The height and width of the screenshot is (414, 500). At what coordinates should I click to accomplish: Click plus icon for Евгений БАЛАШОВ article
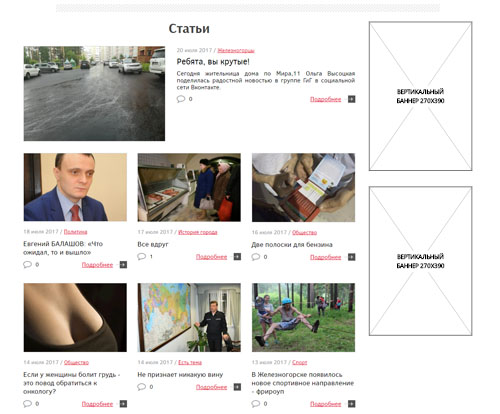123,265
